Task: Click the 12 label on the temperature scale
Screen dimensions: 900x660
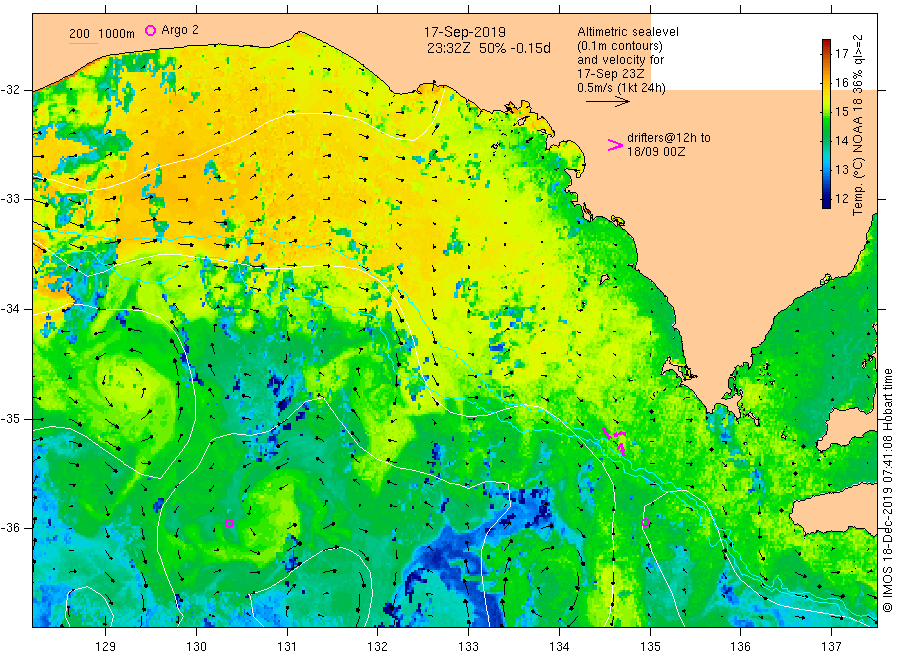Action: point(841,199)
